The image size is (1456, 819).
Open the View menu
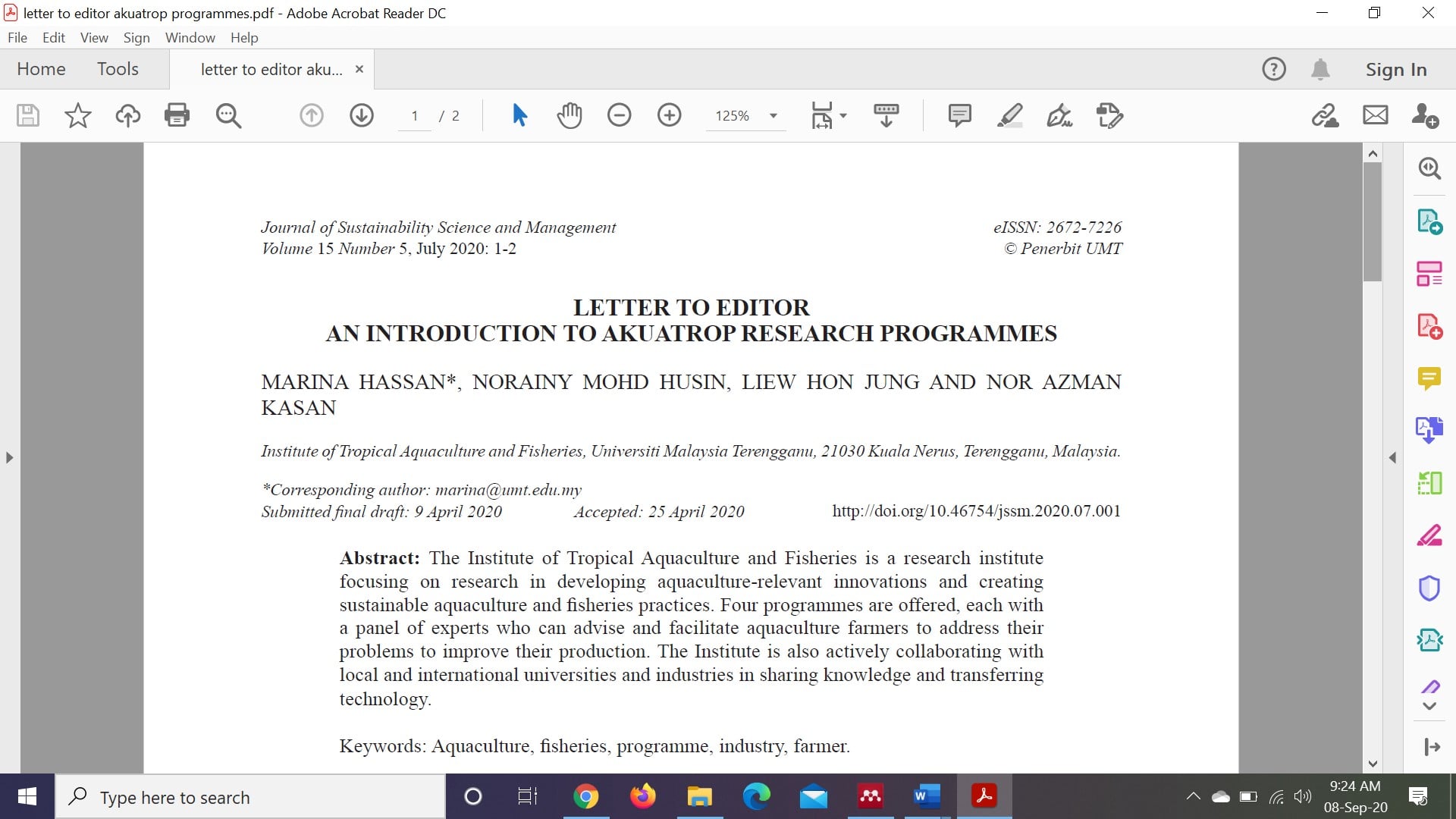pyautogui.click(x=94, y=37)
